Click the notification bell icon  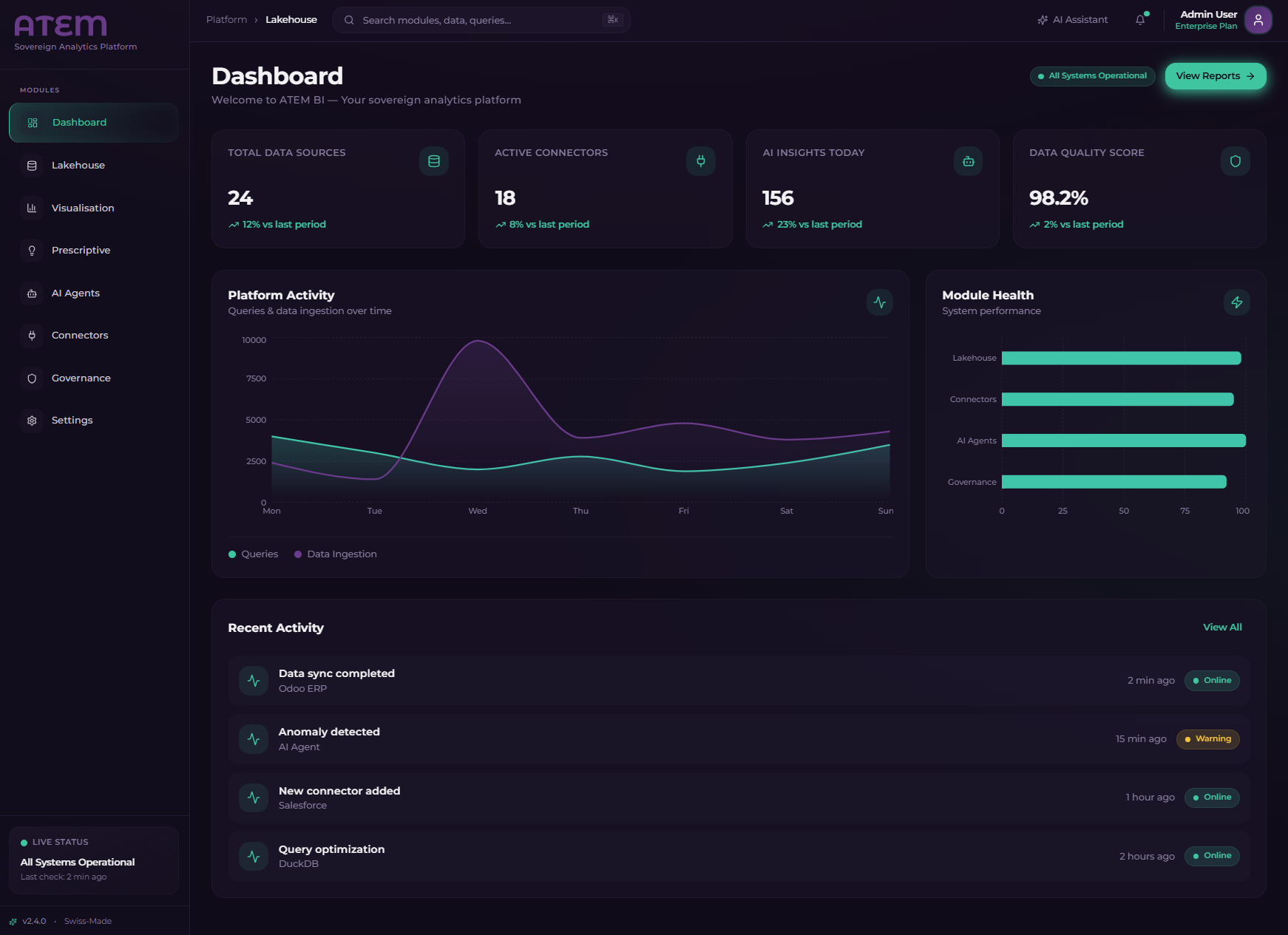pos(1140,20)
